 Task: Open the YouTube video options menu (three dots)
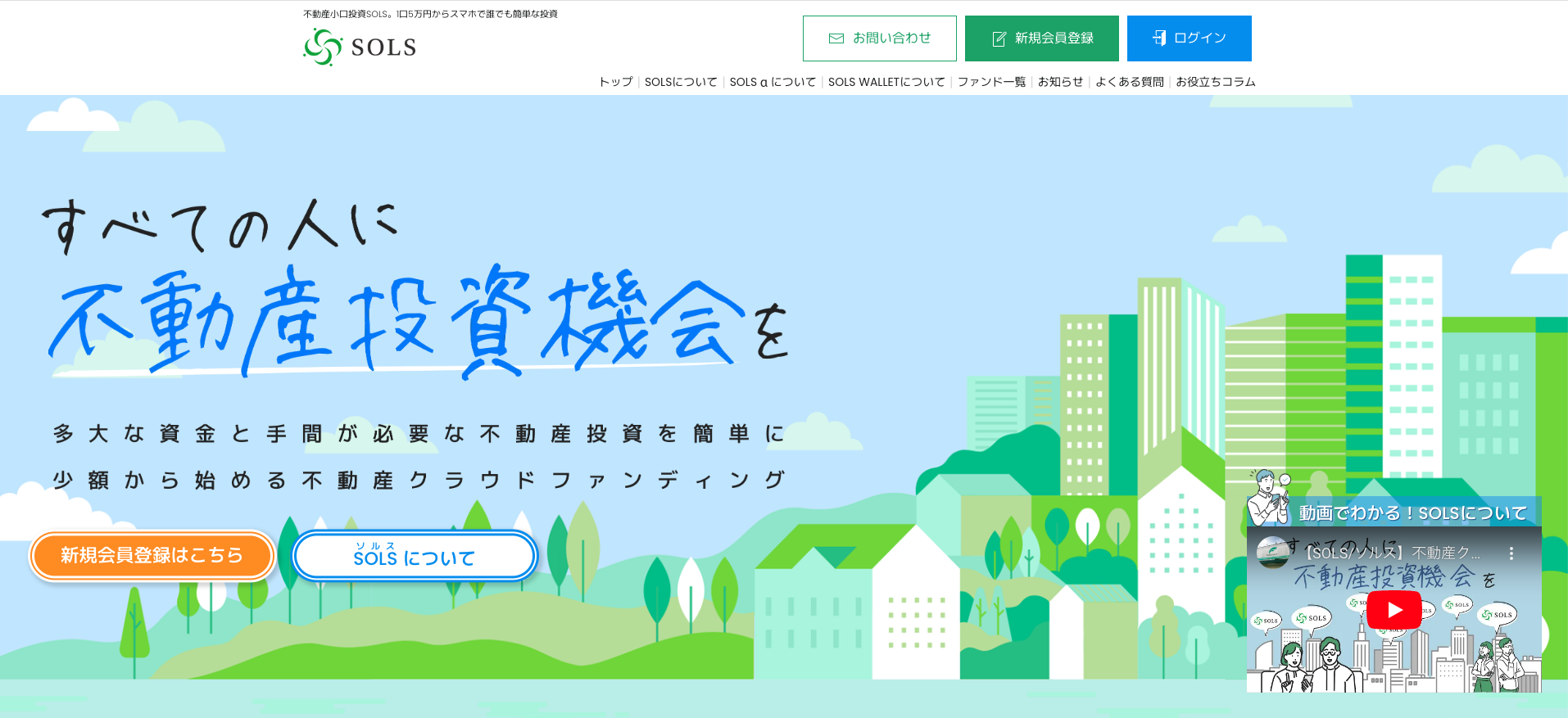[x=1511, y=553]
